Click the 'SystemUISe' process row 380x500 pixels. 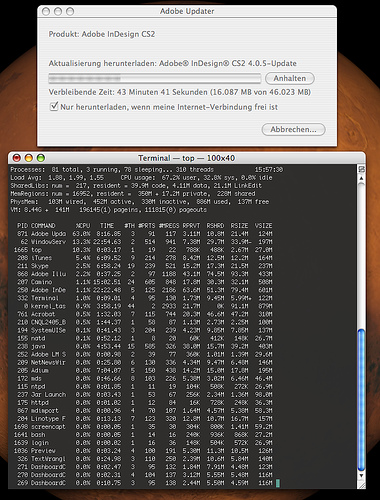[144, 330]
